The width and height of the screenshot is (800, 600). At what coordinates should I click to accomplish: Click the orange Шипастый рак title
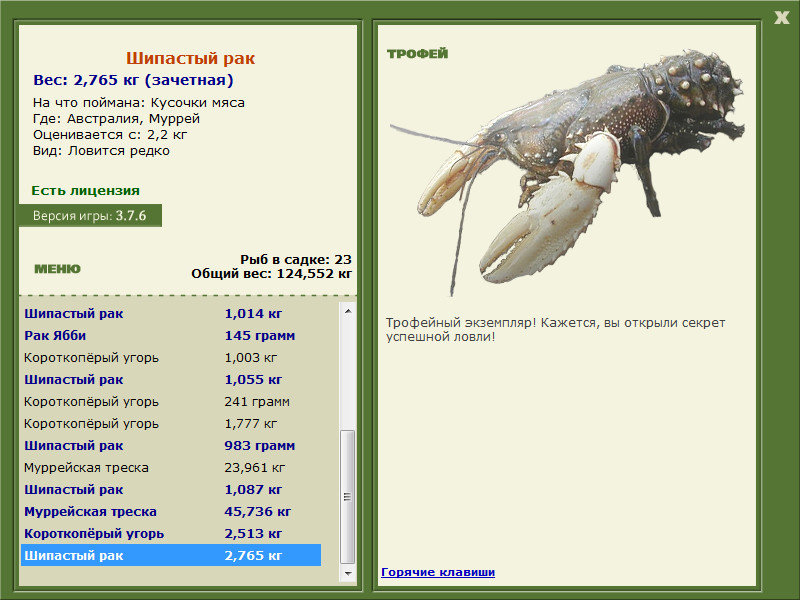pyautogui.click(x=190, y=58)
